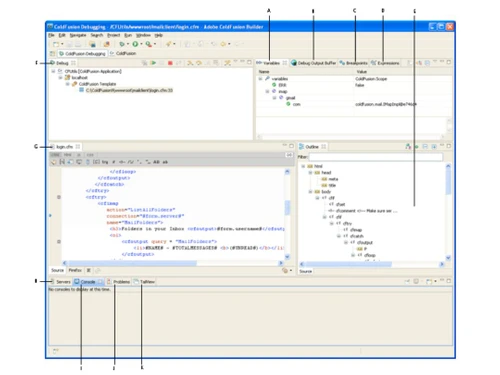Click the Debug (bug) launch toolbar icon
Screen dimensions: 500x375
[x=122, y=44]
